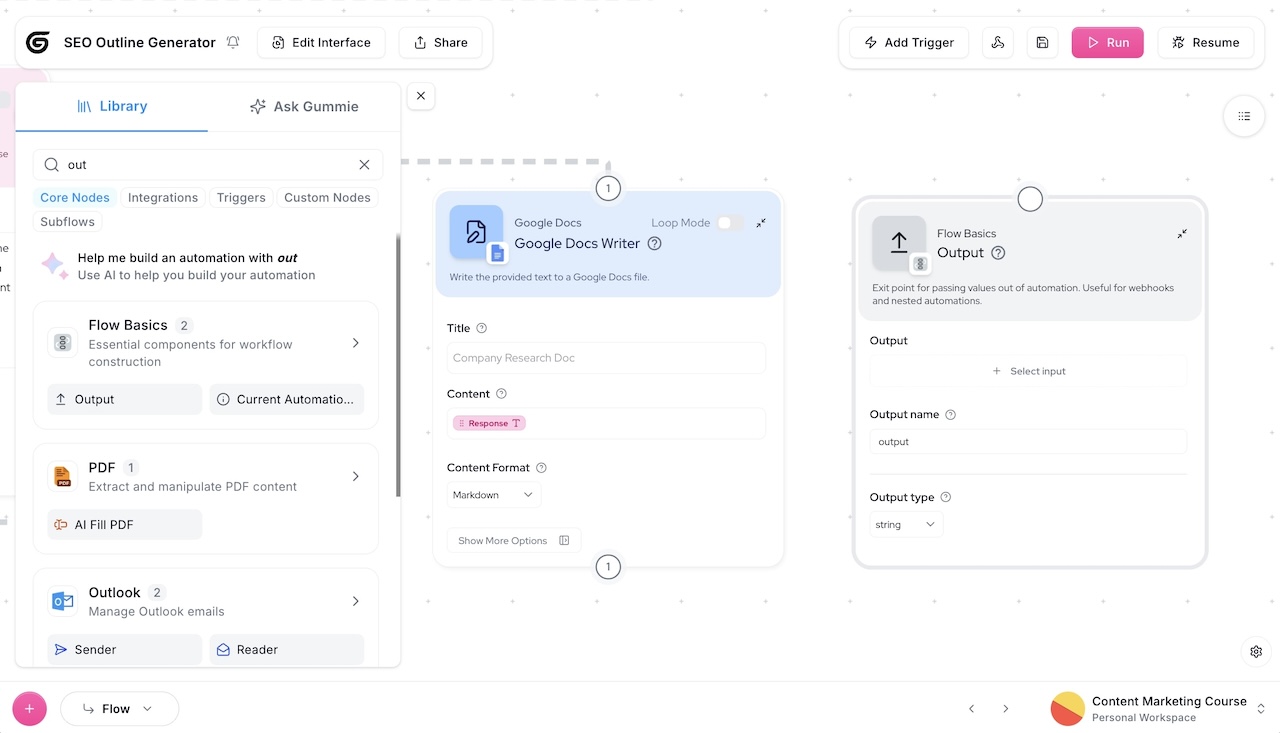The width and height of the screenshot is (1280, 733).
Task: Open the Output type string dropdown
Action: [906, 524]
